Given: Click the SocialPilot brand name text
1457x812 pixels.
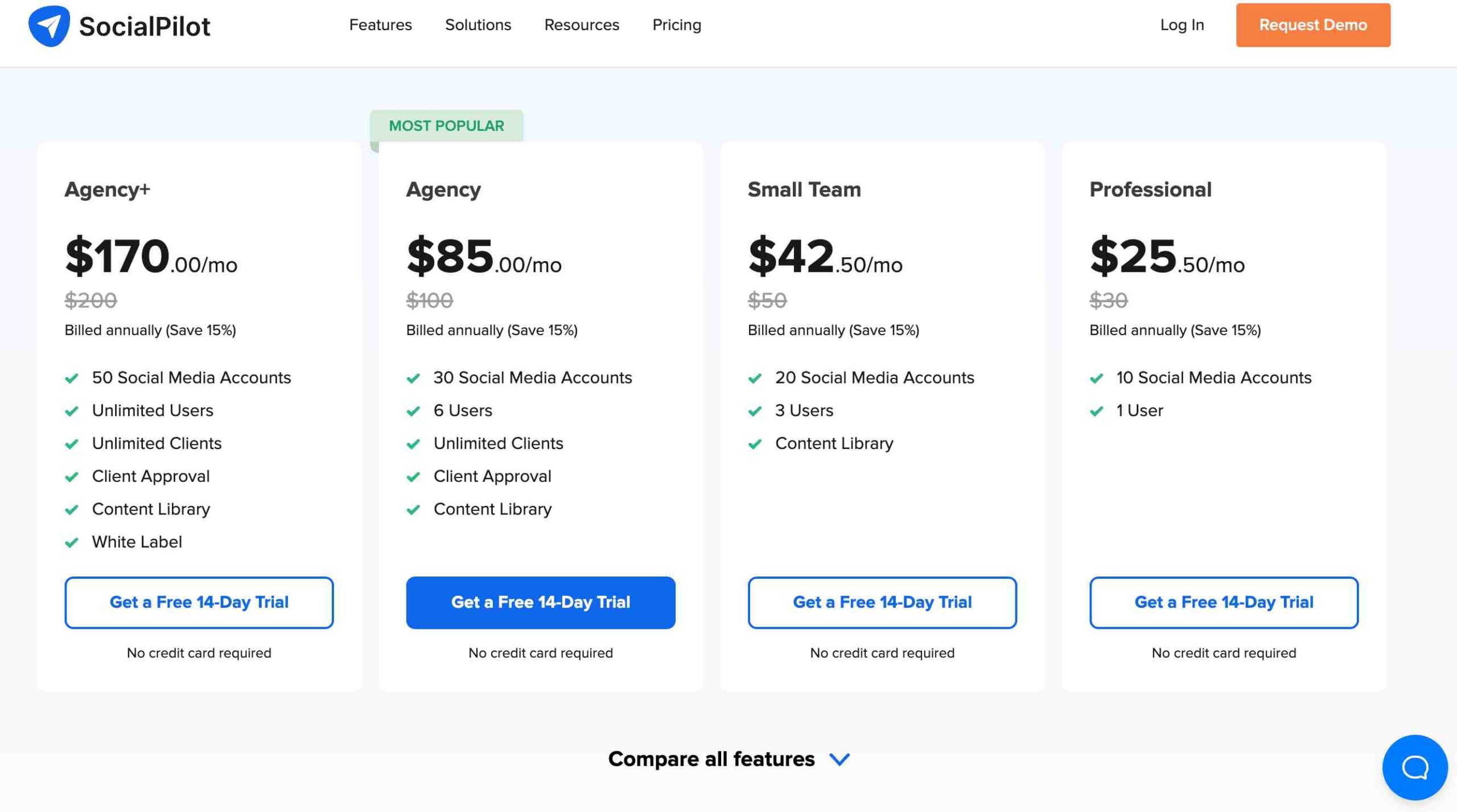Looking at the screenshot, I should tap(145, 26).
